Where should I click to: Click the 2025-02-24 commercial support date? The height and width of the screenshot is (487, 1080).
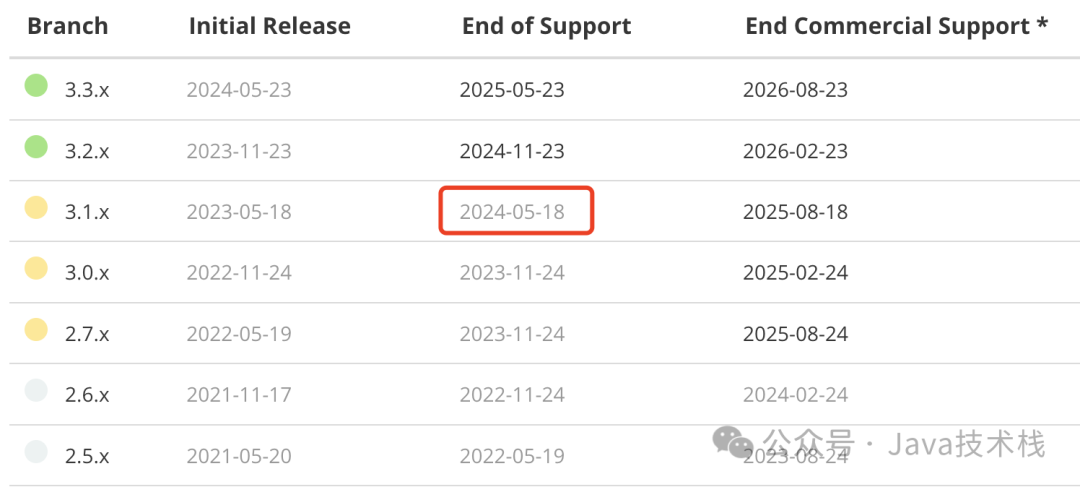click(796, 273)
